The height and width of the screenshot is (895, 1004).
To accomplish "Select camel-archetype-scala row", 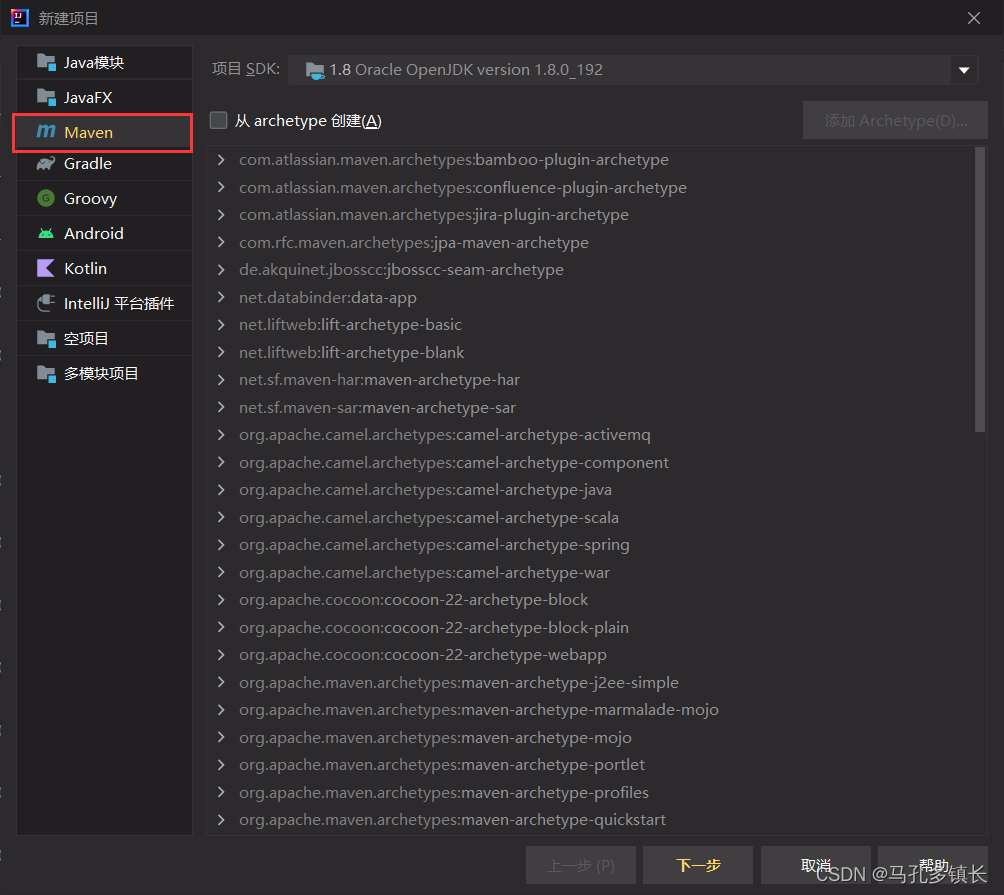I will (x=590, y=517).
